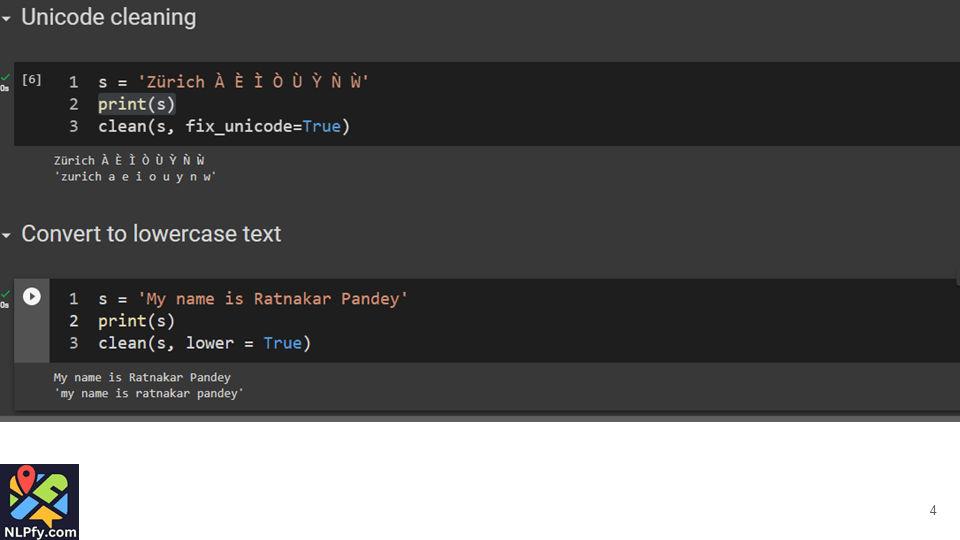Click the 'my name is ratnakar pandey' output
The image size is (960, 540).
tap(149, 393)
